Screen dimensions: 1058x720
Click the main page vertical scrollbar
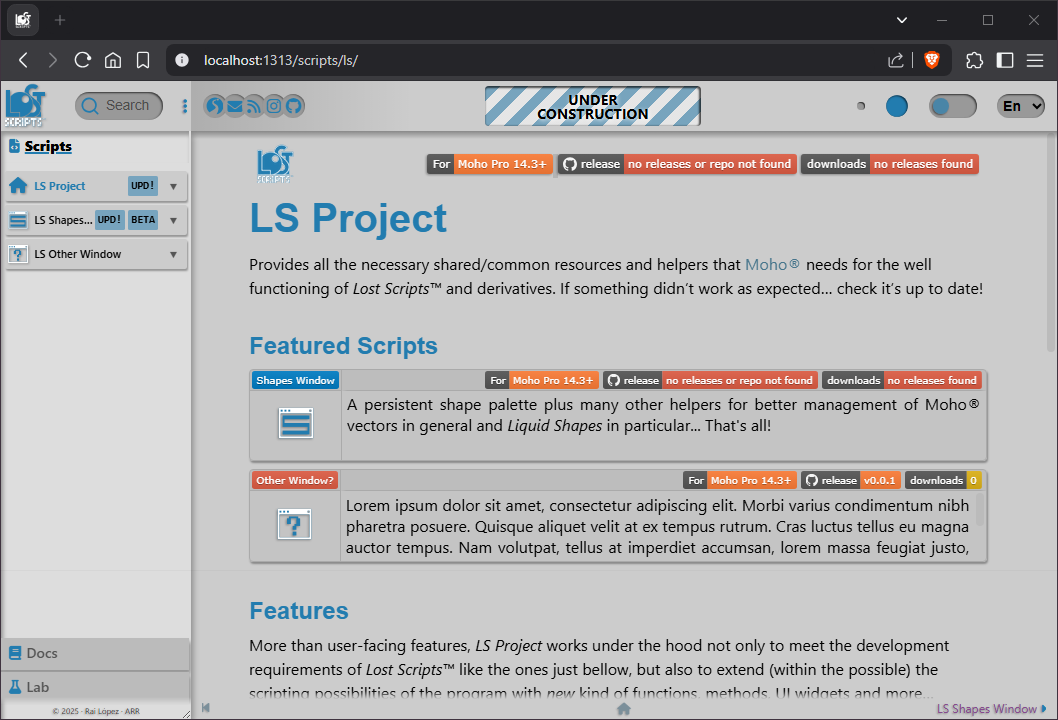(1051, 243)
